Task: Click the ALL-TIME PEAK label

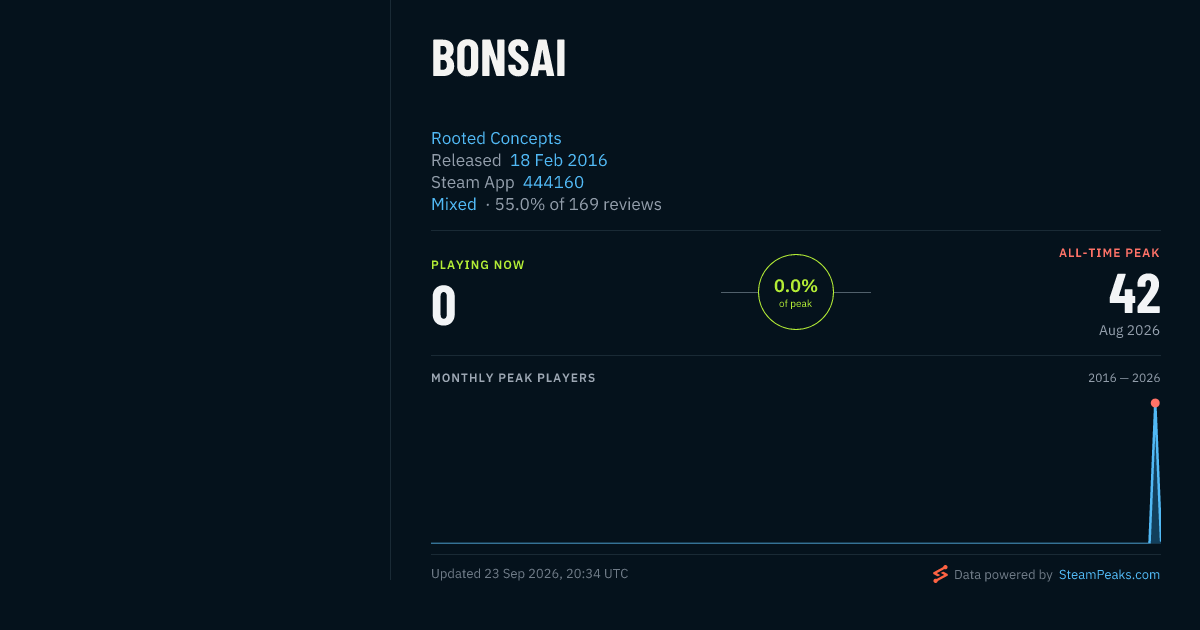Action: tap(1109, 253)
